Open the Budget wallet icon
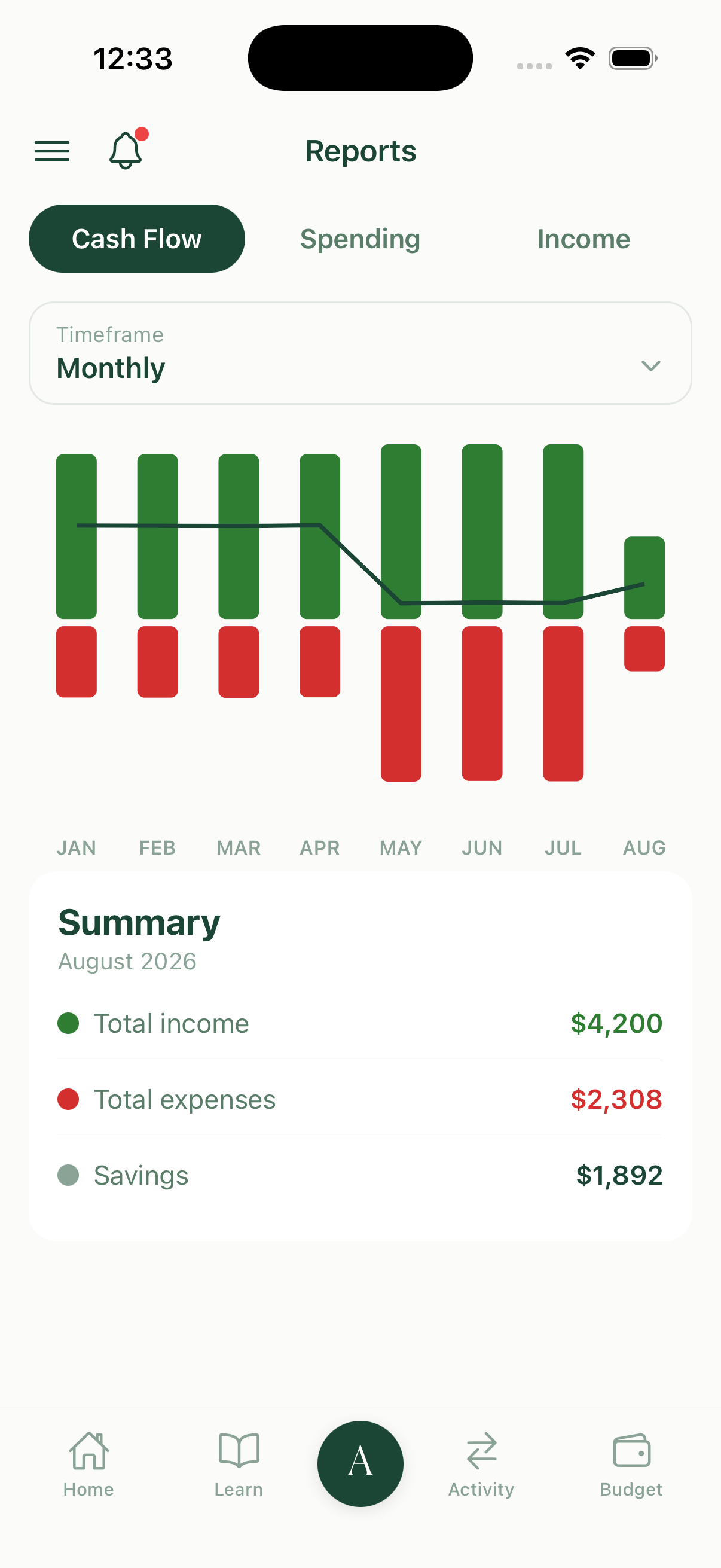The width and height of the screenshot is (721, 1568). [x=631, y=1451]
